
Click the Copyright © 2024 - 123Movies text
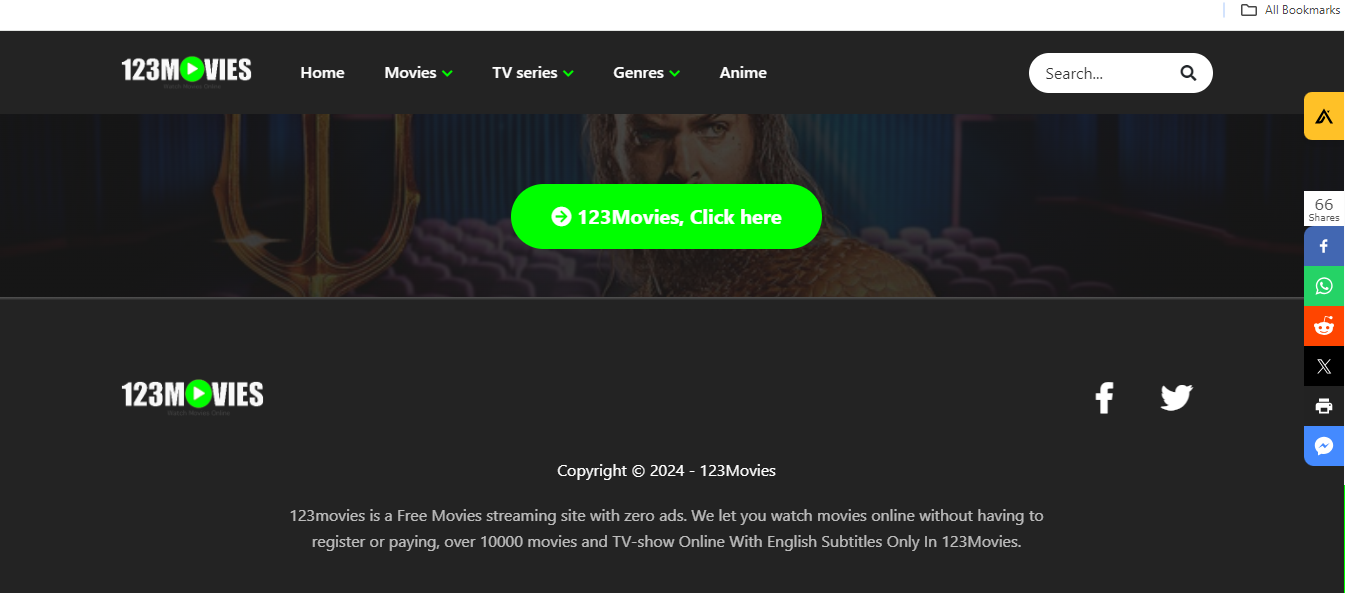tap(666, 471)
